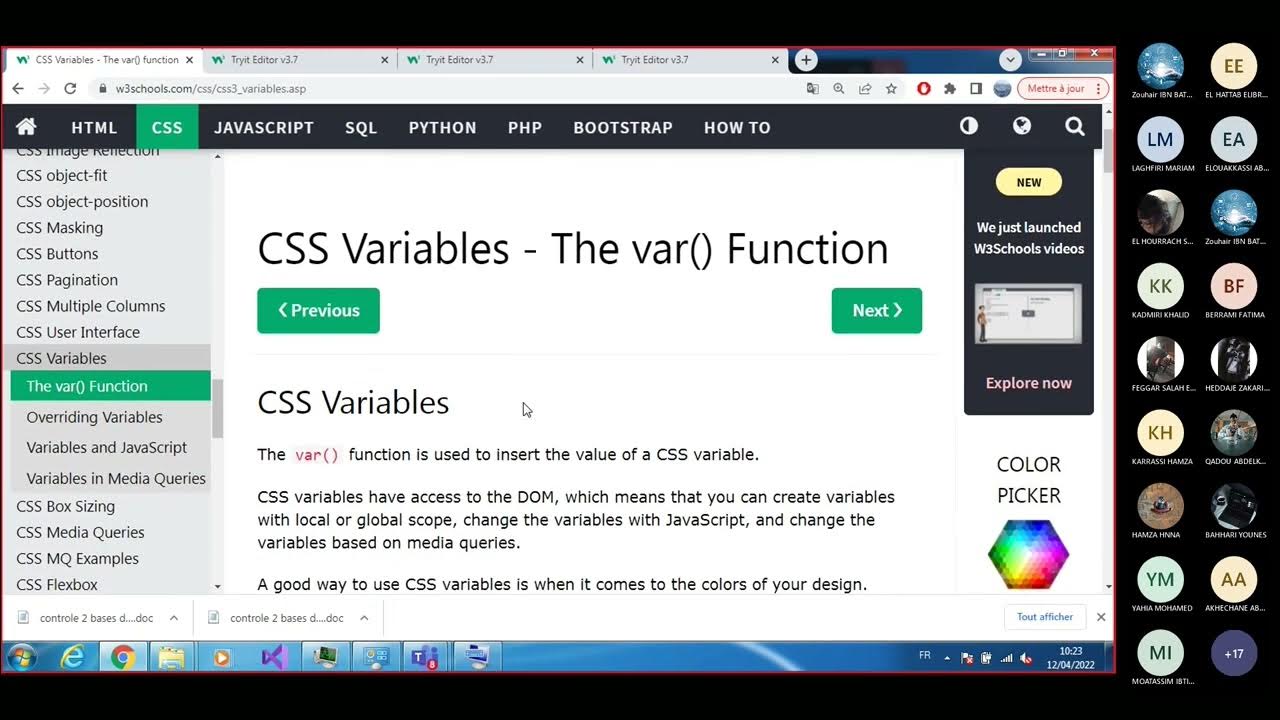
Task: Open CSS object-fit sidebar link
Action: pyautogui.click(x=62, y=175)
